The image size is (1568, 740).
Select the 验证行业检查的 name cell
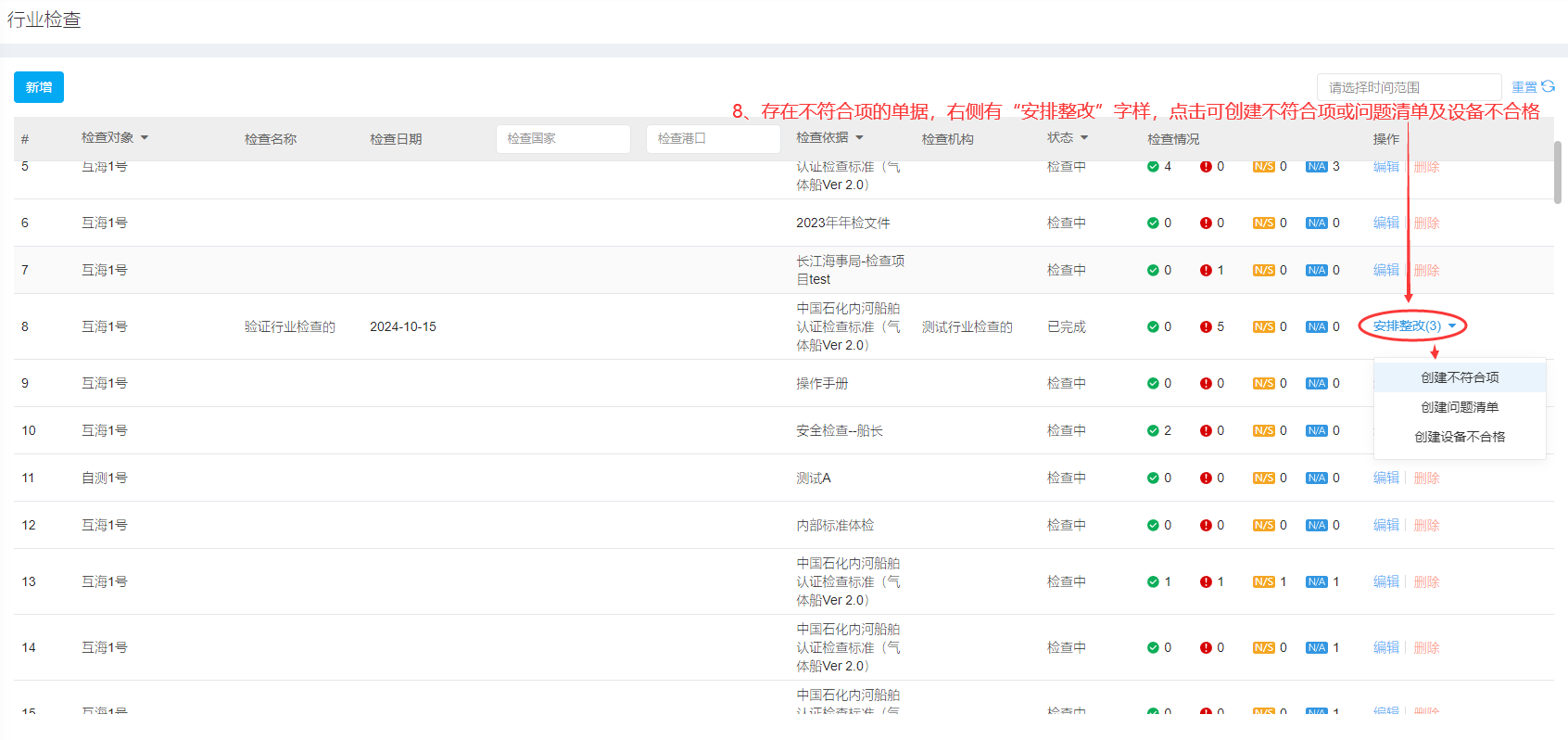point(289,326)
